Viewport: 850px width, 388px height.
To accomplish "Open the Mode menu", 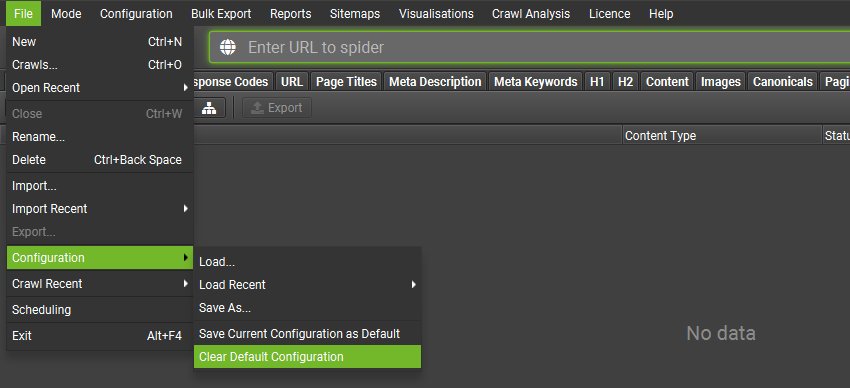I will (x=66, y=14).
